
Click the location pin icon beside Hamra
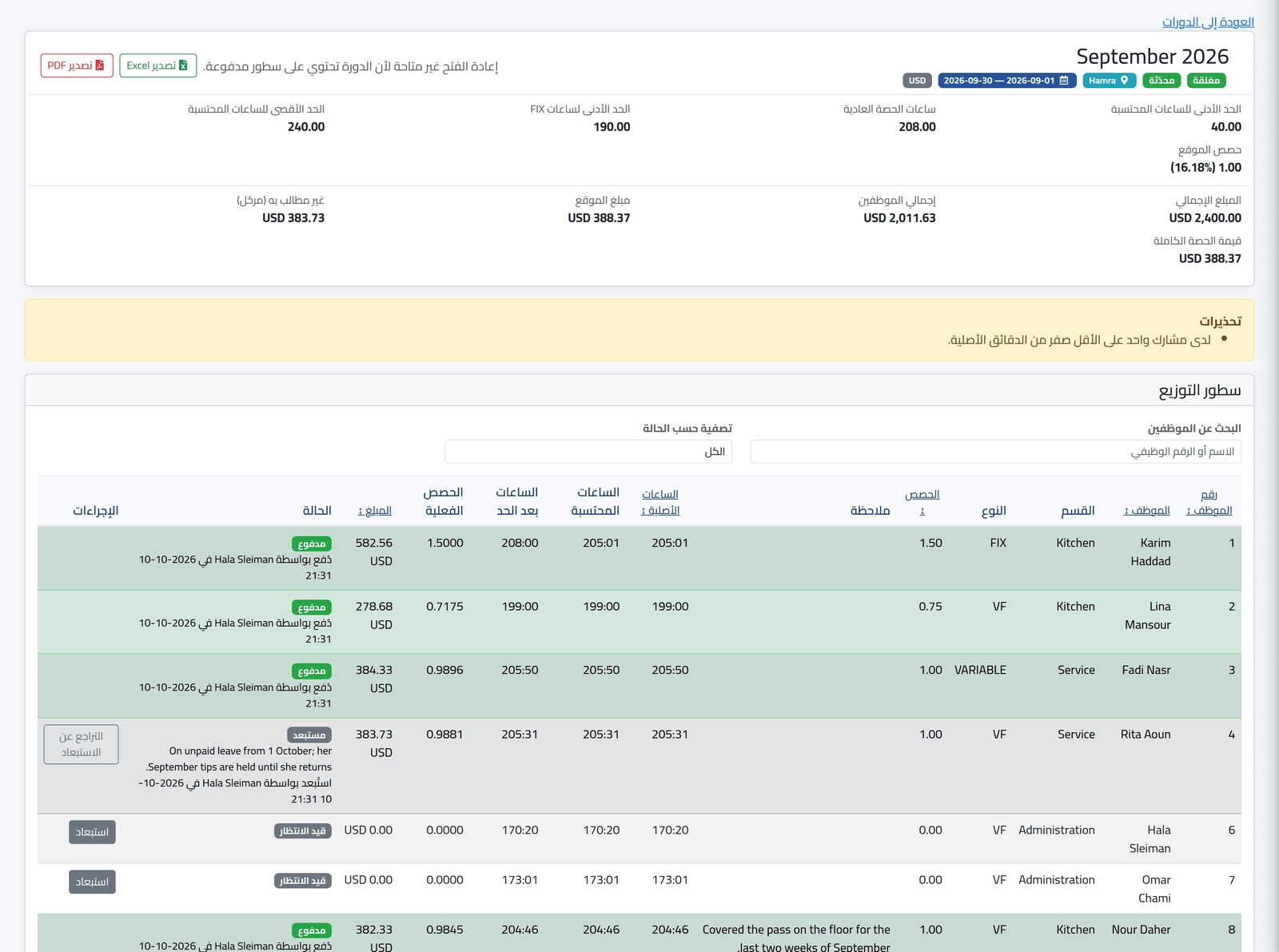1124,81
